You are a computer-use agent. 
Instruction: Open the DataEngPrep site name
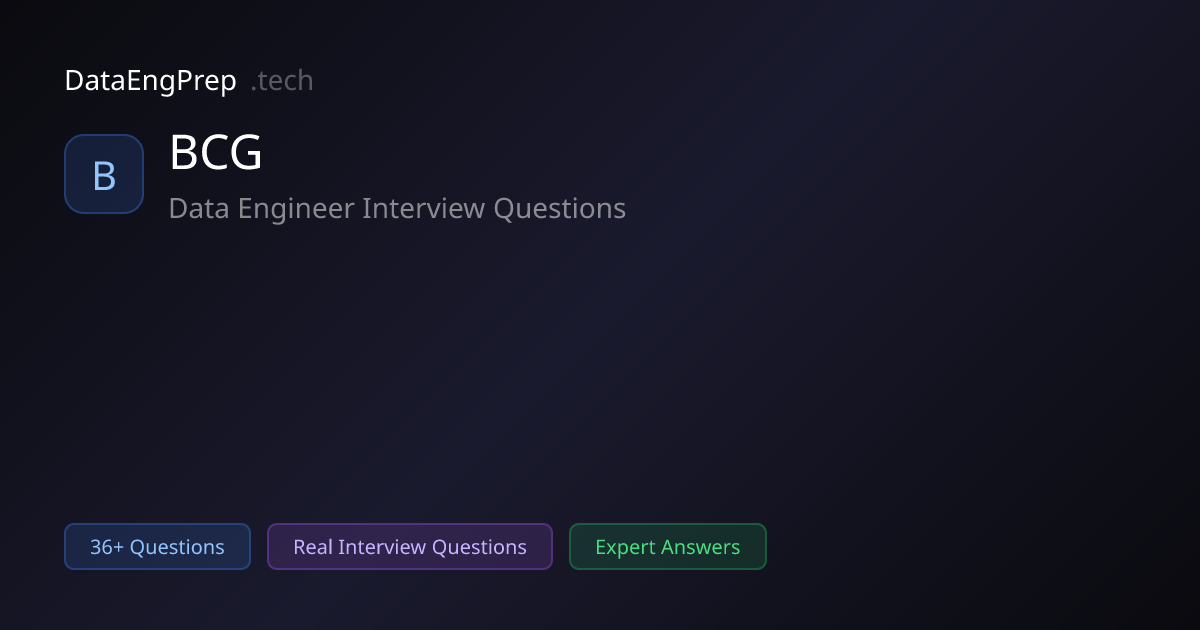[151, 81]
